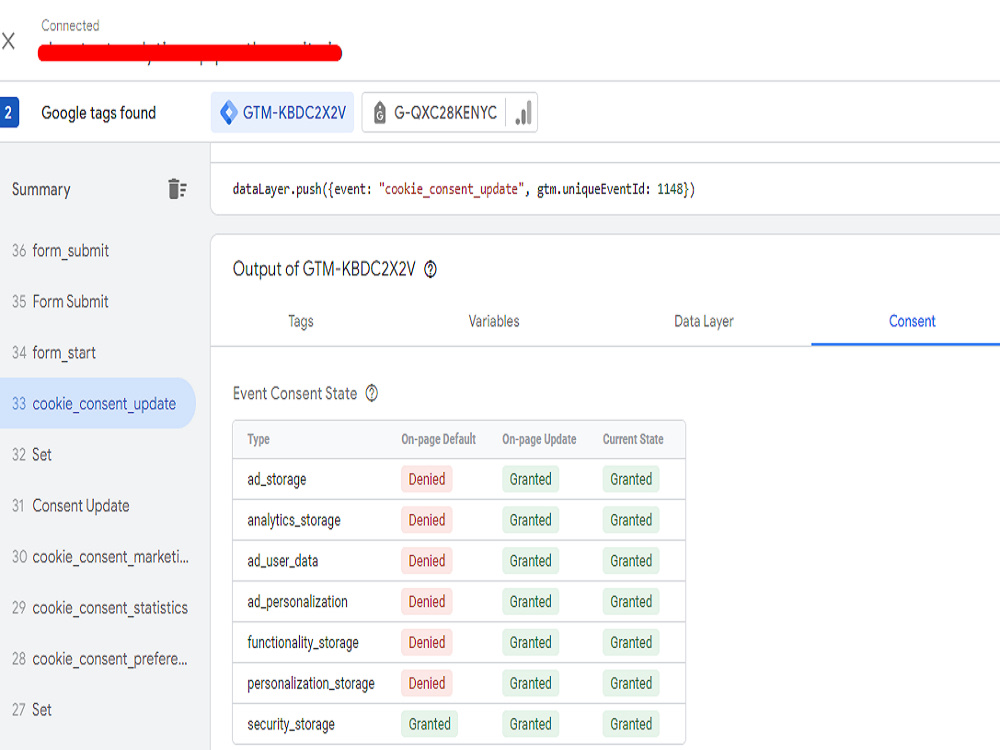This screenshot has width=1000, height=750.
Task: Click the ad_storage type cell
Action: click(x=277, y=480)
